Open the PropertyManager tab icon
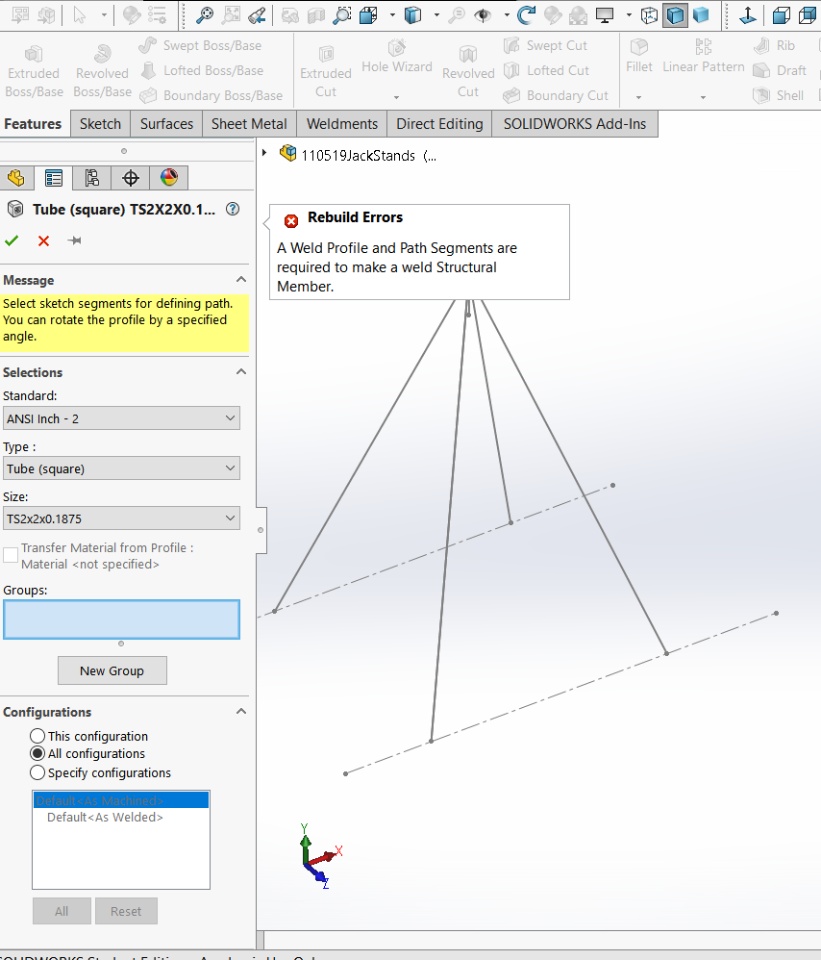This screenshot has width=821, height=960. pyautogui.click(x=54, y=178)
